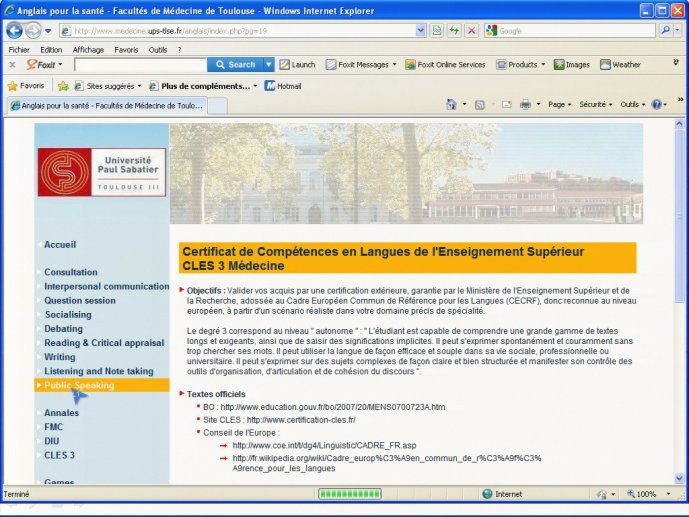This screenshot has height=517, width=689.
Task: Click the Home page icon
Action: [451, 104]
